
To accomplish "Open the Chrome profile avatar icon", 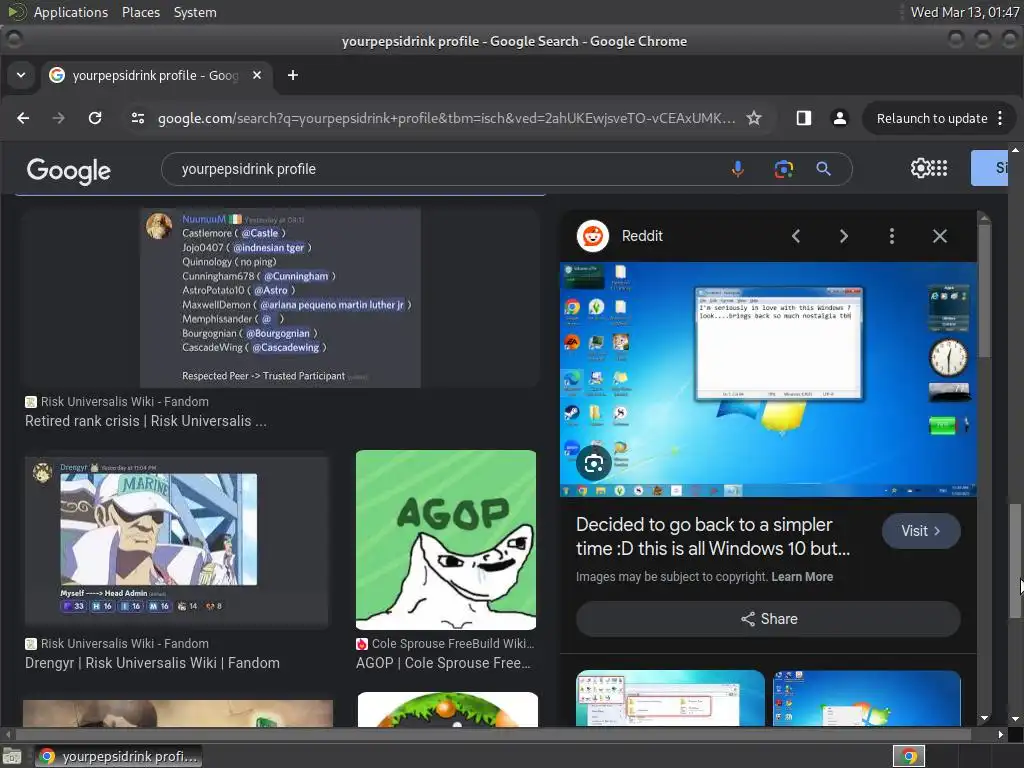I will point(840,118).
